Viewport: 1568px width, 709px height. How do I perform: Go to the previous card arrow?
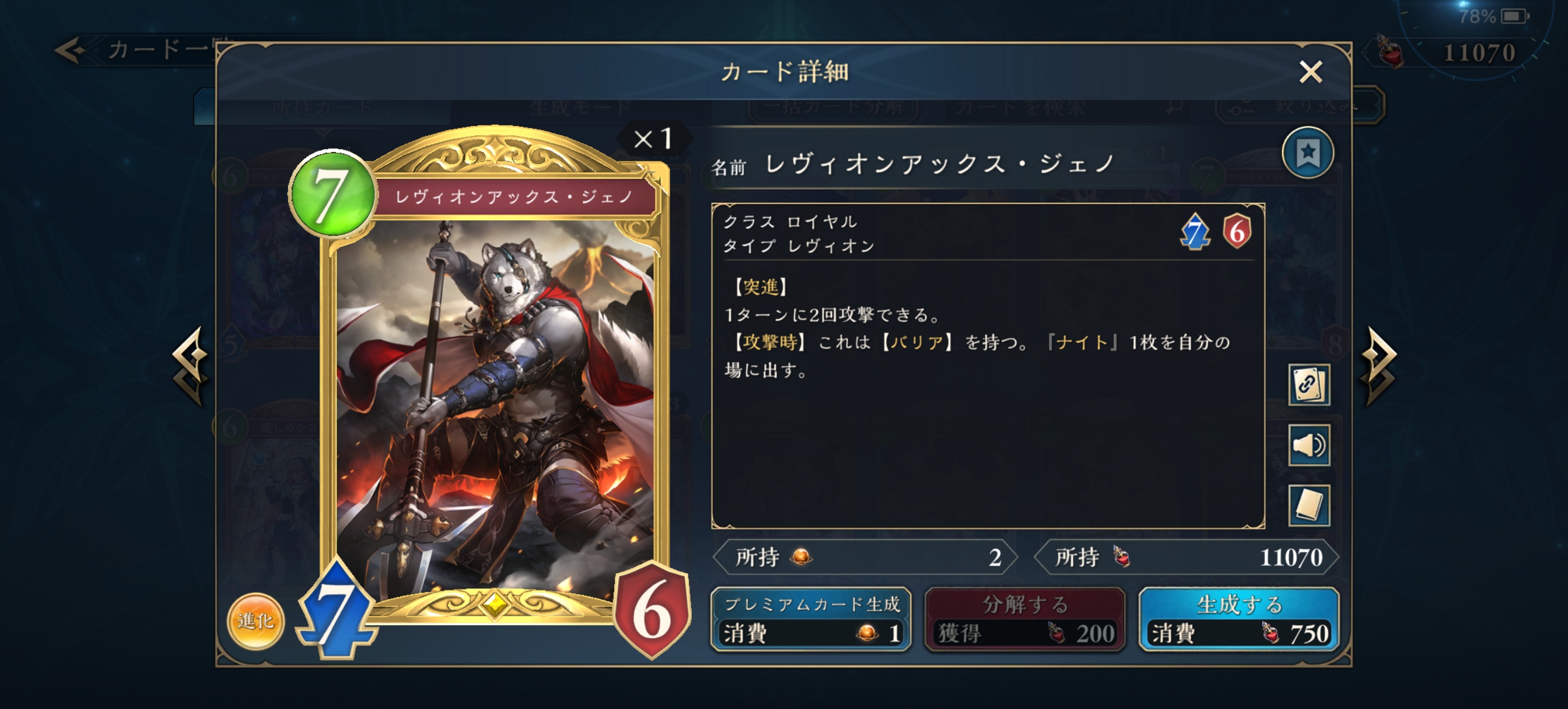pos(190,366)
